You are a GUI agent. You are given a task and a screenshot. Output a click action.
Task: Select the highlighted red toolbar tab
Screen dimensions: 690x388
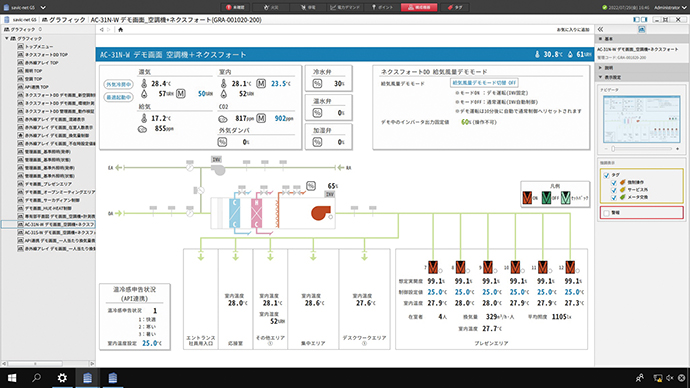pyautogui.click(x=419, y=7)
